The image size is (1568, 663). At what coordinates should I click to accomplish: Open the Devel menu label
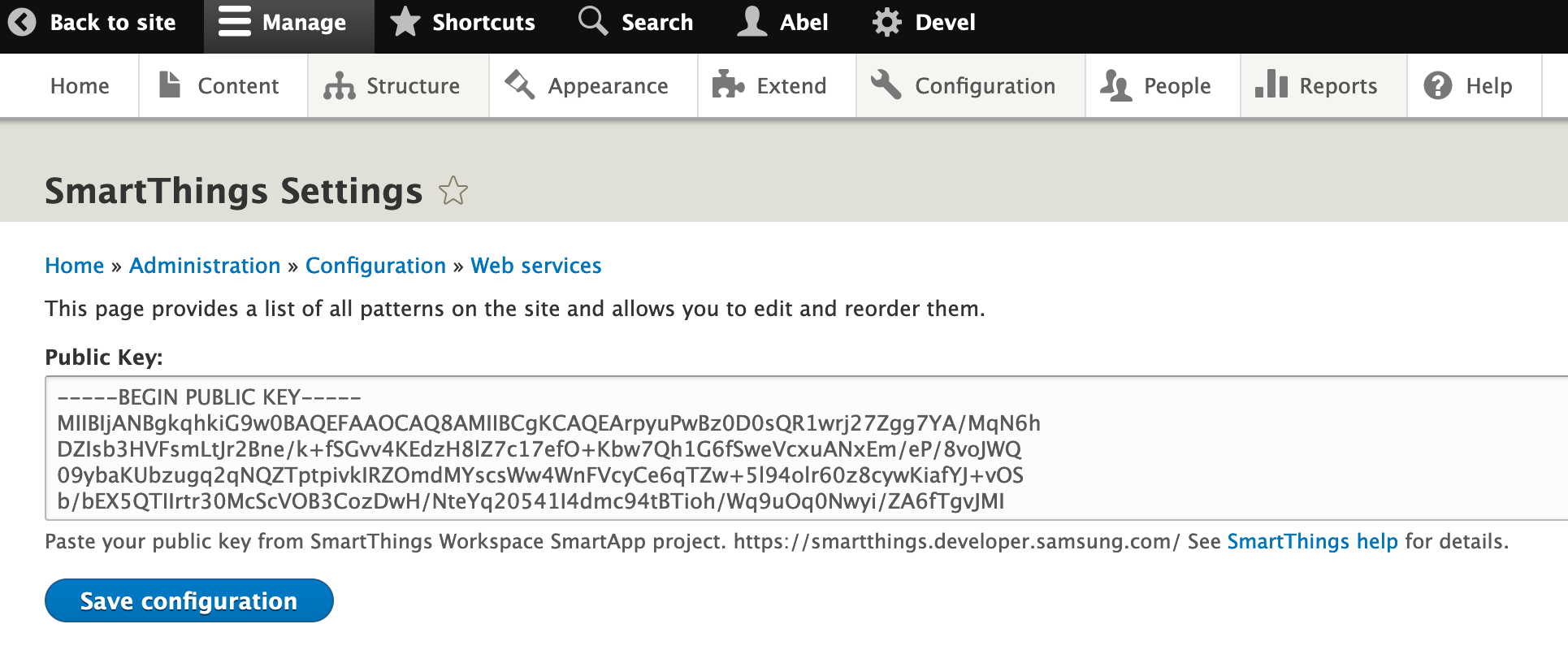[946, 23]
